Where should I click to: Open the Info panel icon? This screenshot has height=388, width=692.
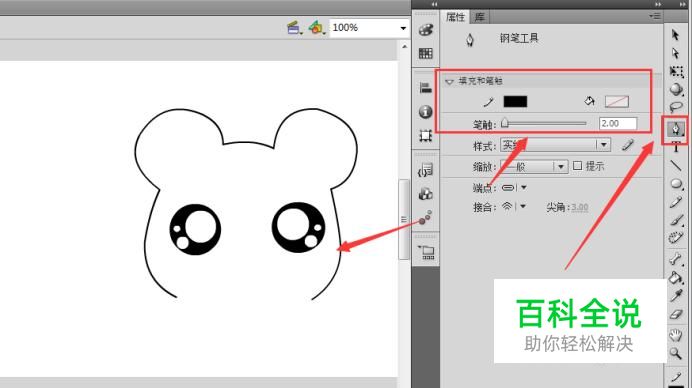426,112
